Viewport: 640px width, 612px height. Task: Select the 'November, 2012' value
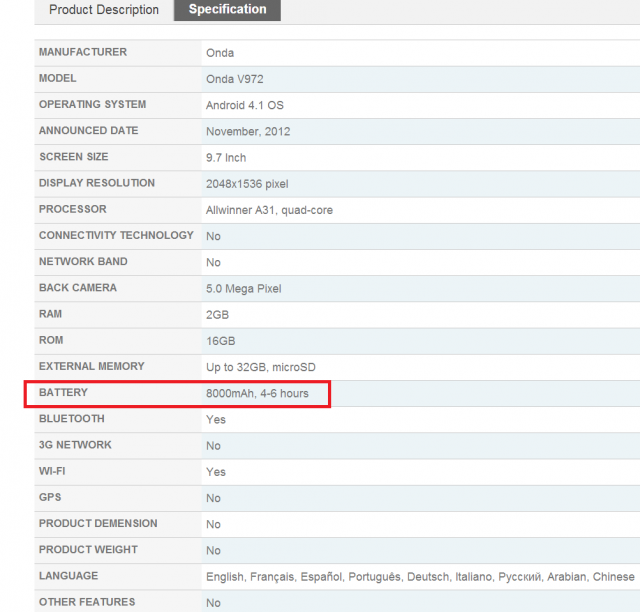248,131
